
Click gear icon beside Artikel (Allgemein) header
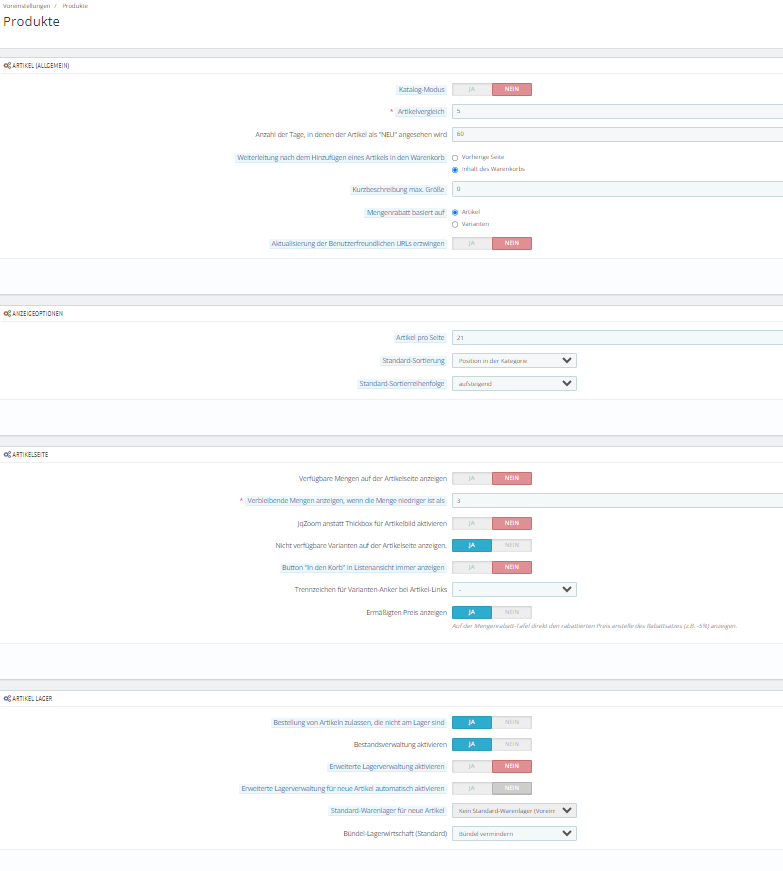[7, 66]
